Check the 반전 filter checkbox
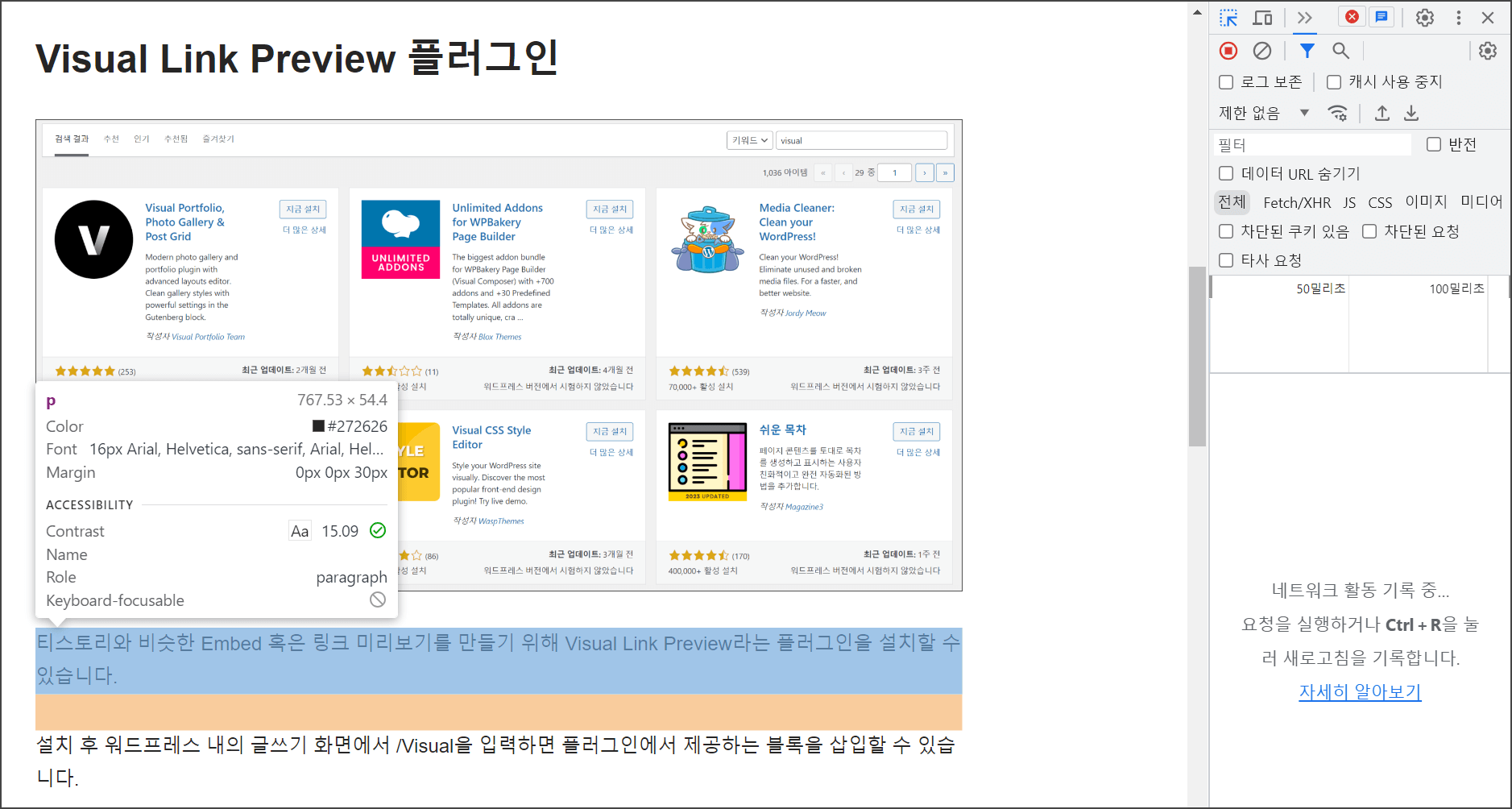The height and width of the screenshot is (809, 1512). coord(1434,144)
